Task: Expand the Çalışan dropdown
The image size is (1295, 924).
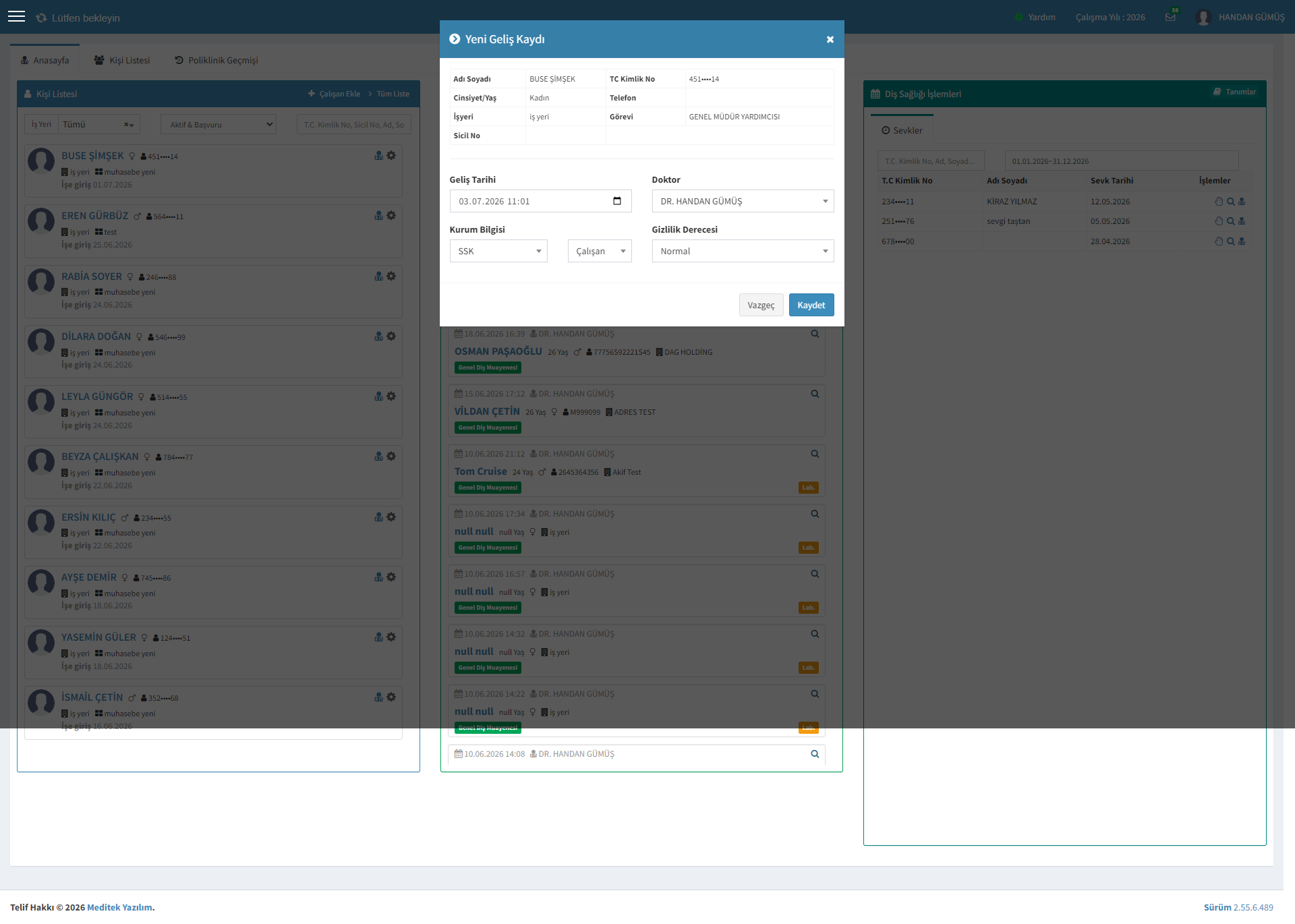Action: pyautogui.click(x=600, y=251)
